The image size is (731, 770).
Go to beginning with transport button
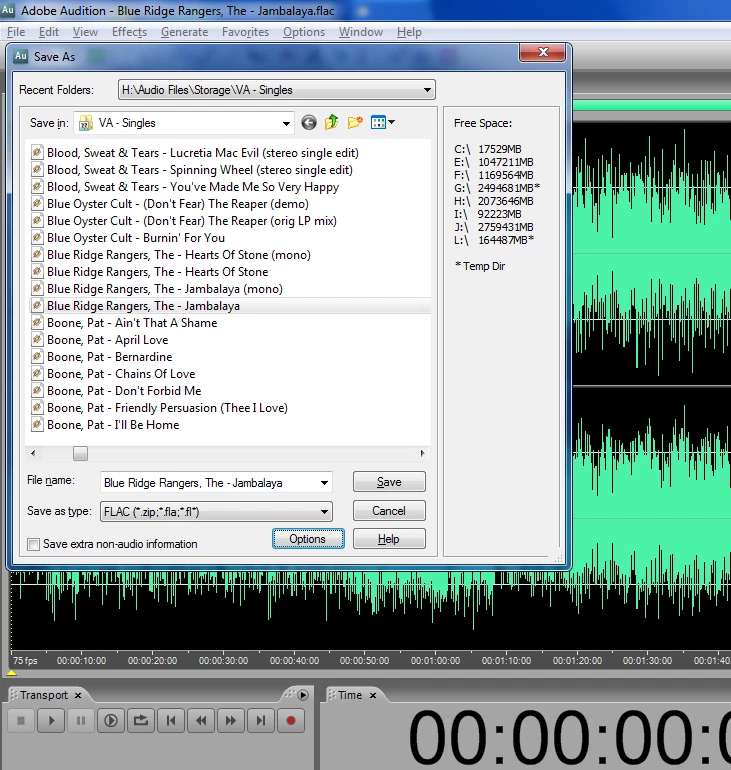171,720
